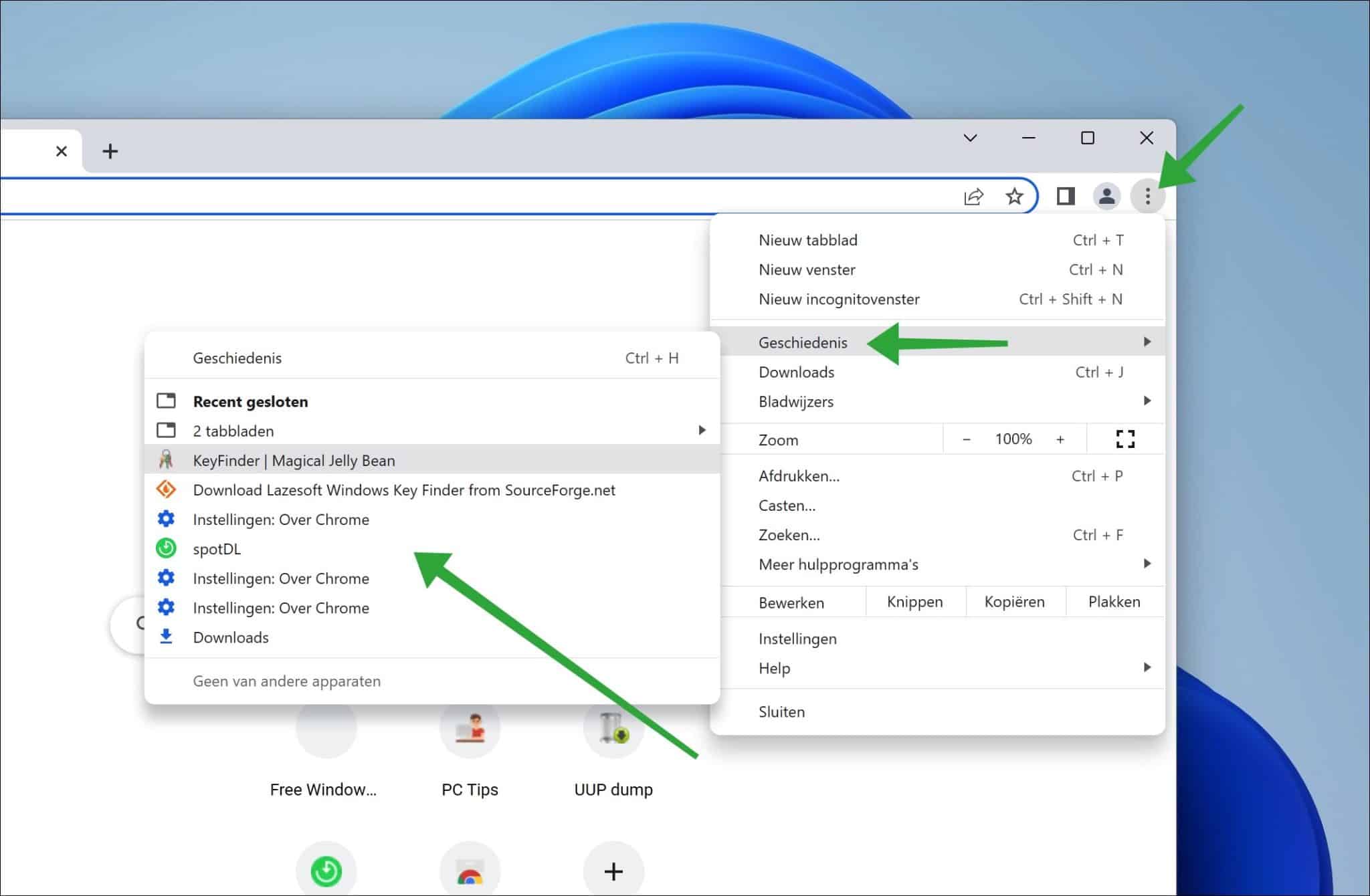Open the Chrome three-dot menu

(x=1148, y=196)
